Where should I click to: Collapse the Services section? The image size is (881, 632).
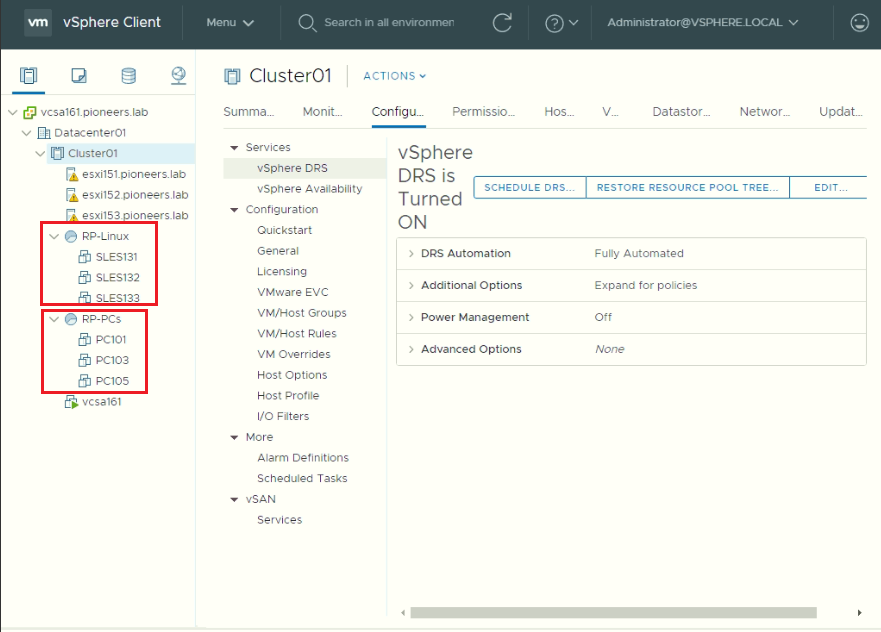pyautogui.click(x=234, y=148)
